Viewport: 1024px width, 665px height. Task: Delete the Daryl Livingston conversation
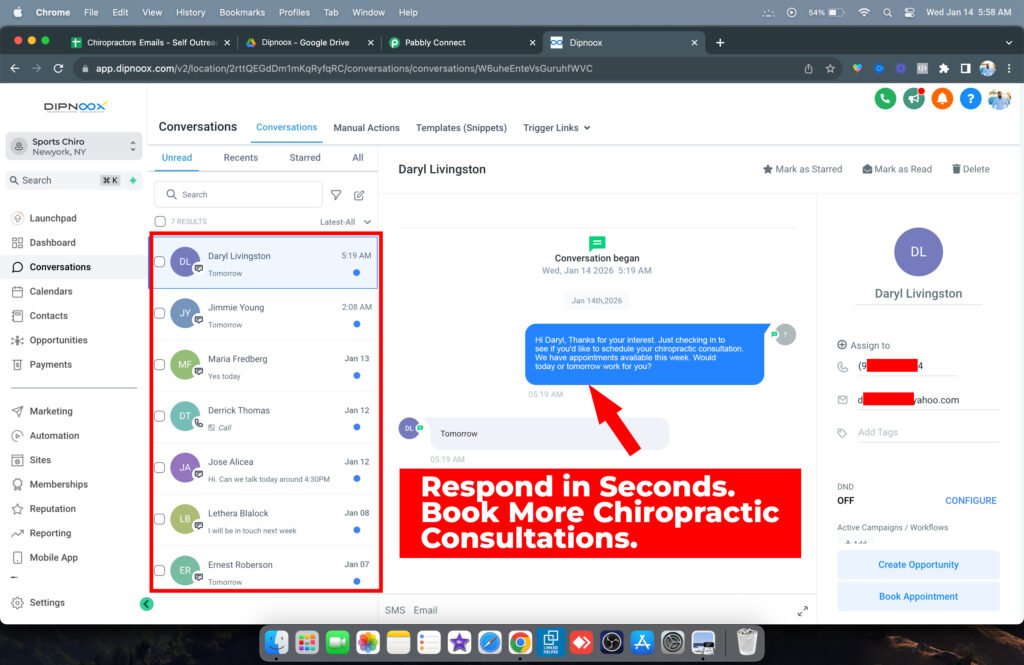click(x=970, y=169)
